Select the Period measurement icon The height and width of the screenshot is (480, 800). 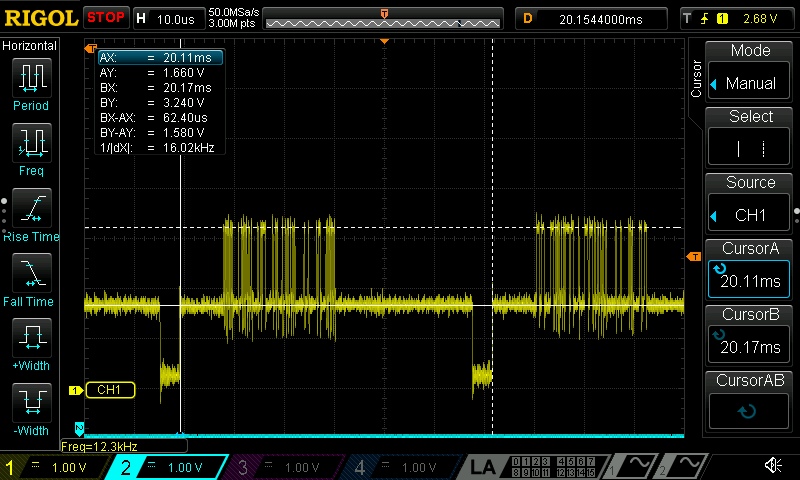(31, 84)
